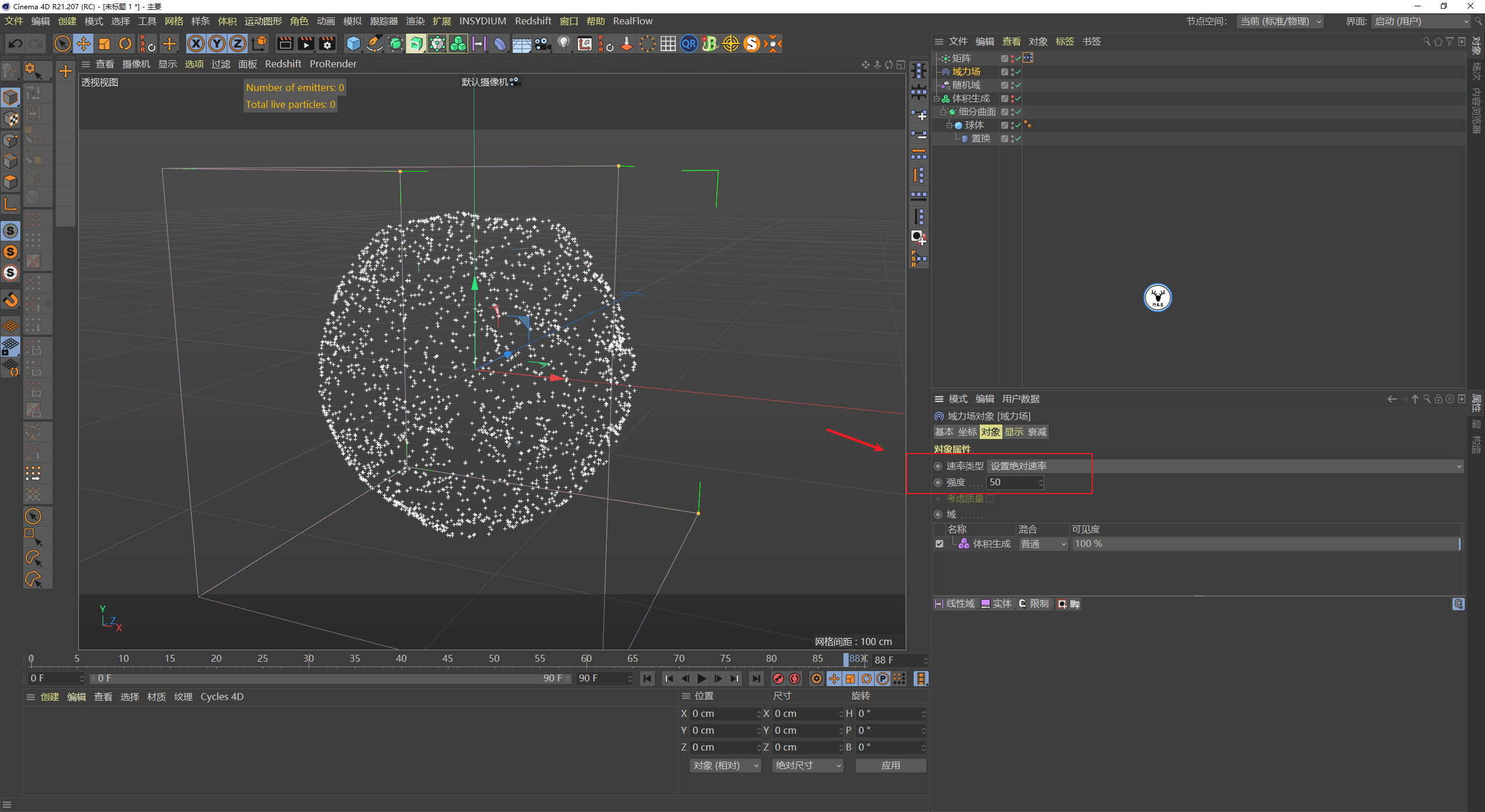The height and width of the screenshot is (812, 1485).
Task: Open the 对象 (相对) coordinate dropdown
Action: coord(725,766)
